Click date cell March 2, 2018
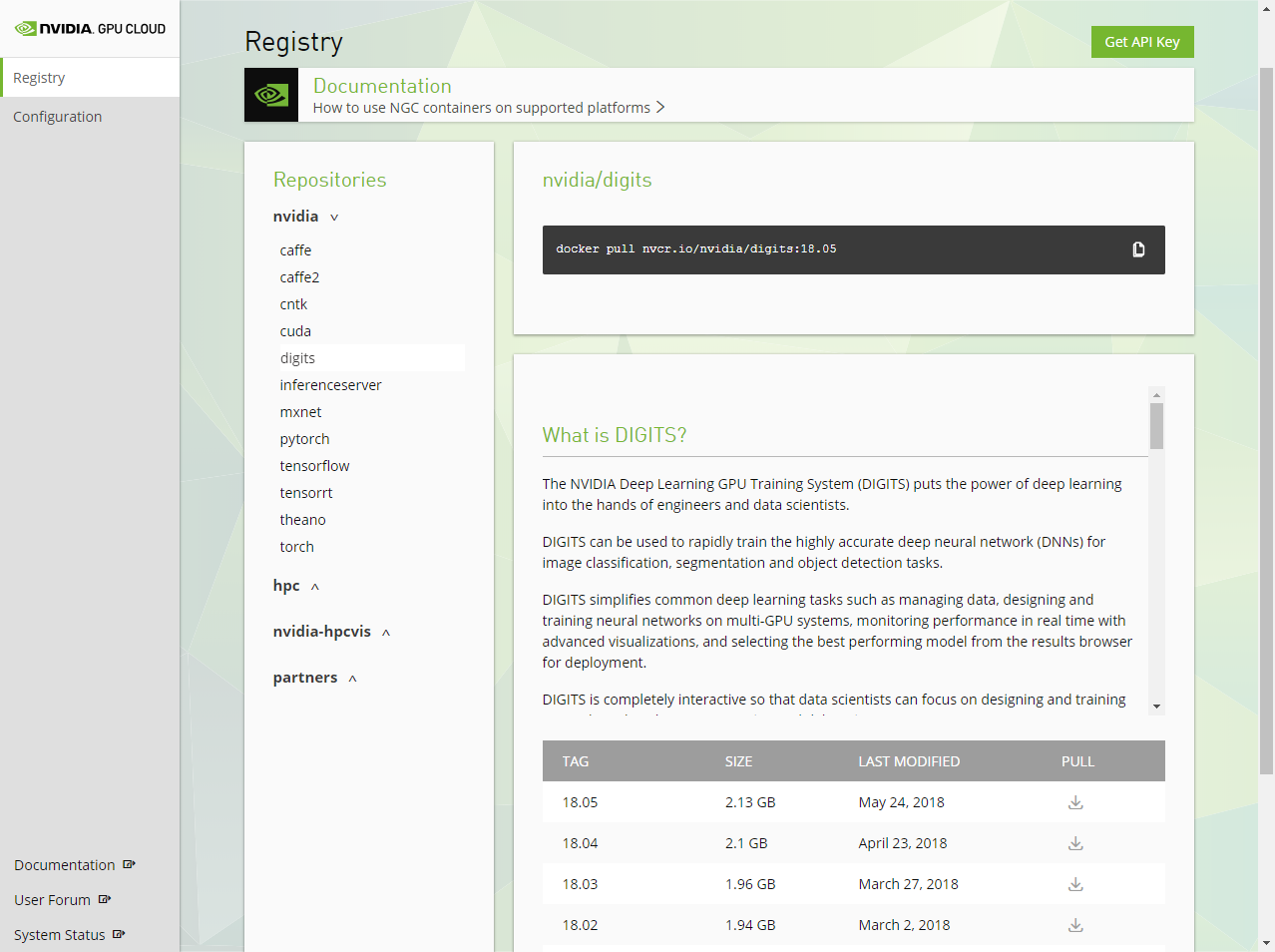1275x952 pixels. [904, 925]
